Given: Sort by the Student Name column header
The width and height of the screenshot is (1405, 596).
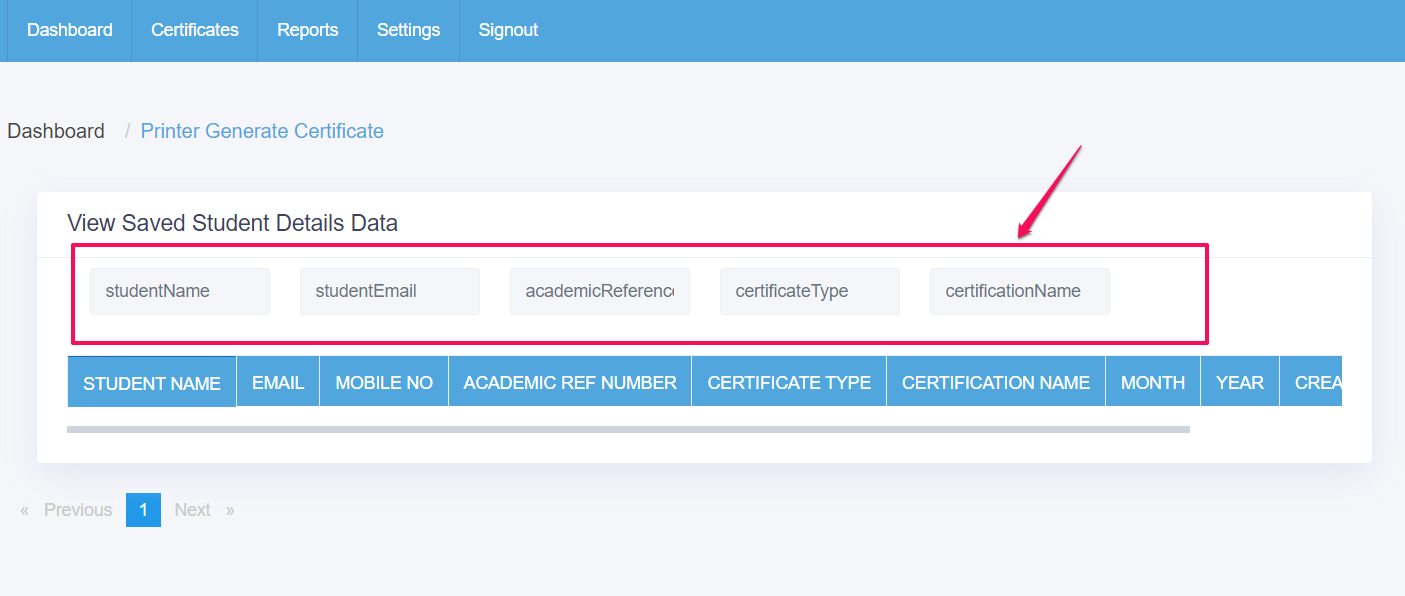Looking at the screenshot, I should point(152,383).
